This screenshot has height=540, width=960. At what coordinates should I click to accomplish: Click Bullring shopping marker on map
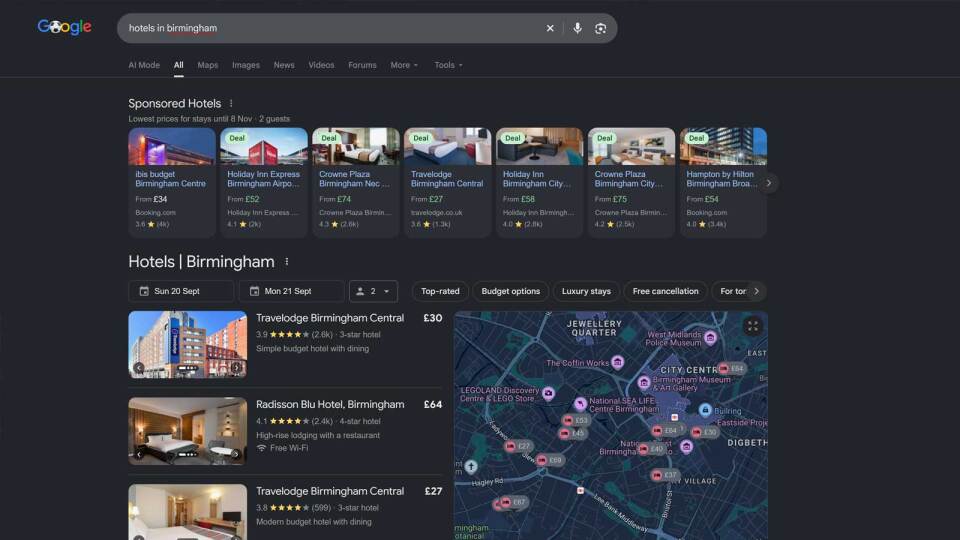click(x=705, y=410)
